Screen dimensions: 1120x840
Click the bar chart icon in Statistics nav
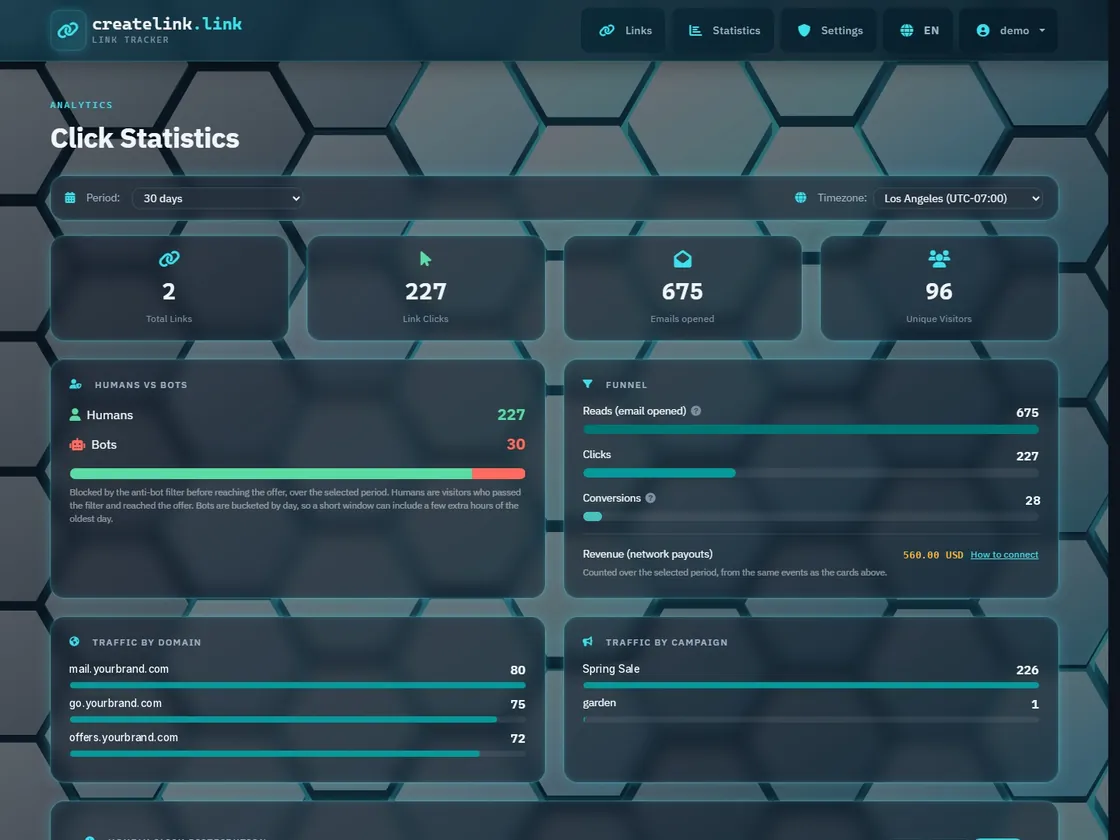point(694,30)
